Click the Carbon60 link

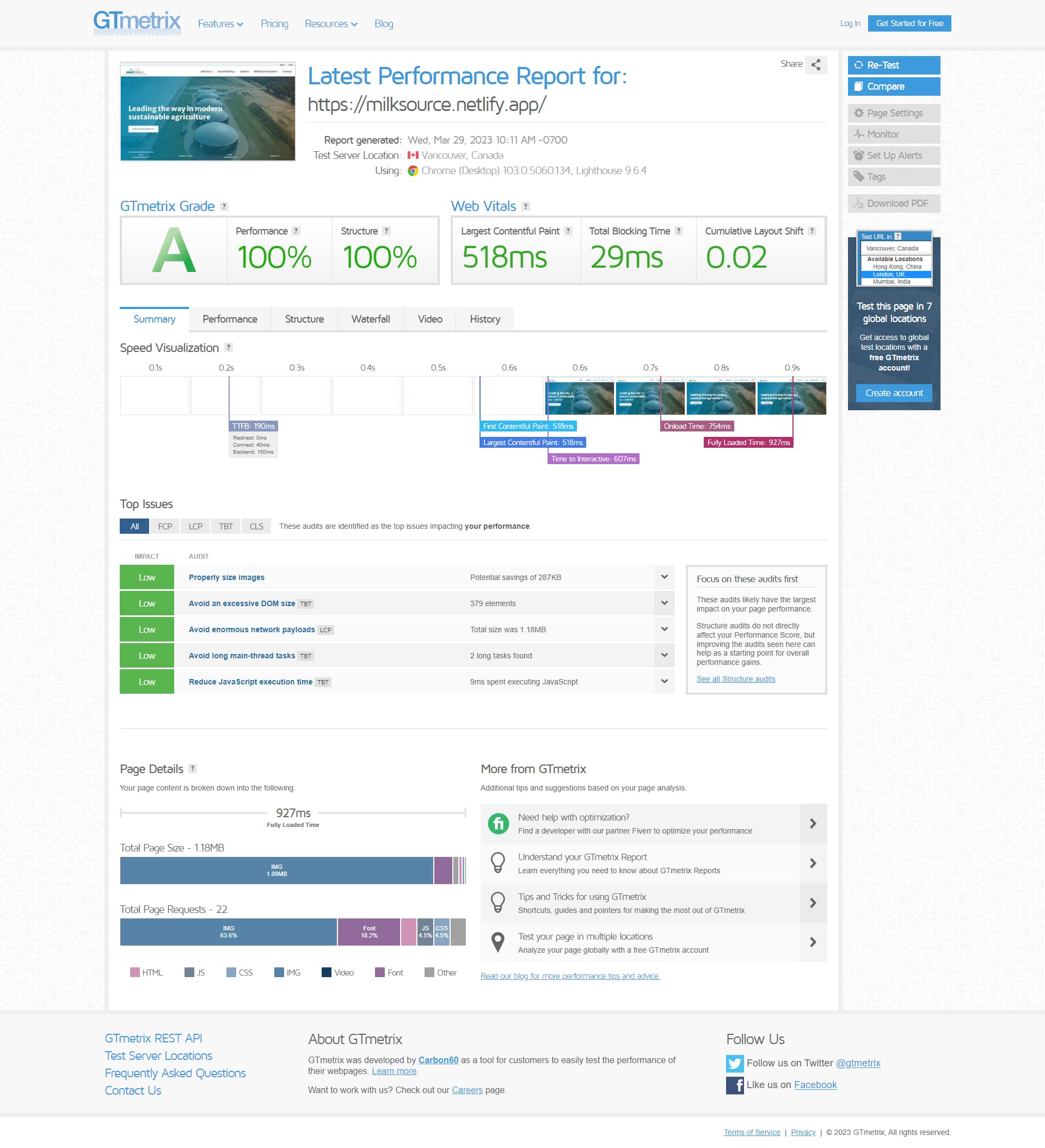[438, 1060]
